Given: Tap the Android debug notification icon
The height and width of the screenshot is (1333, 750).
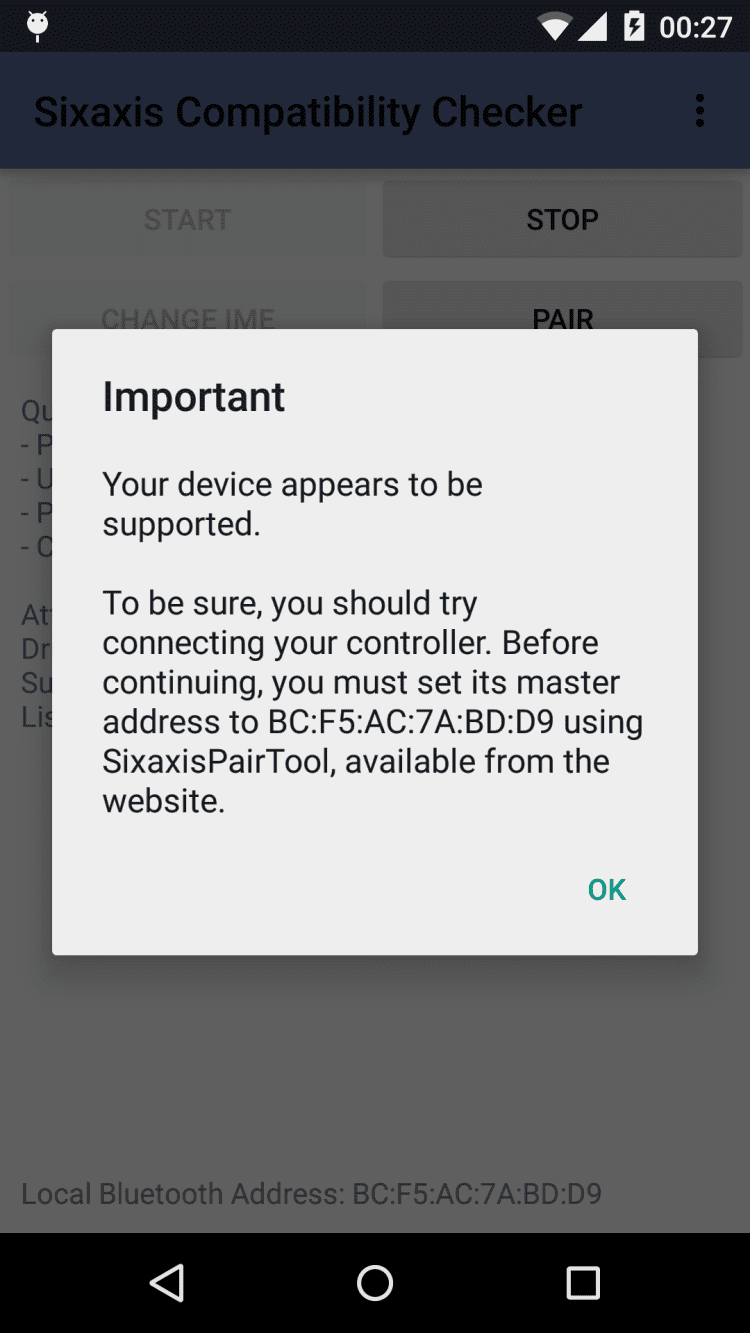Looking at the screenshot, I should 37,26.
